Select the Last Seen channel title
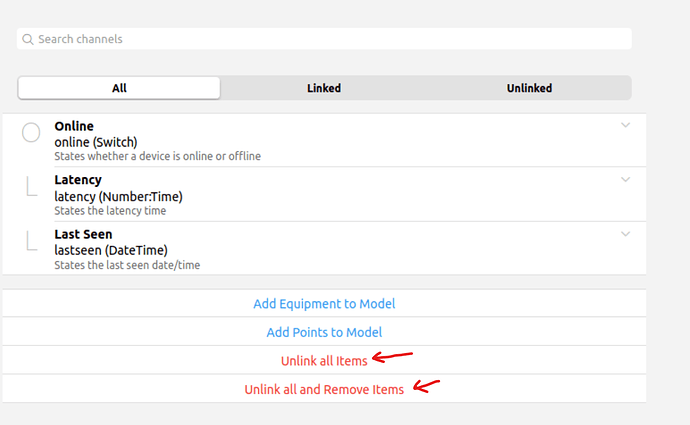Screen dimensions: 690x425 tap(83, 234)
